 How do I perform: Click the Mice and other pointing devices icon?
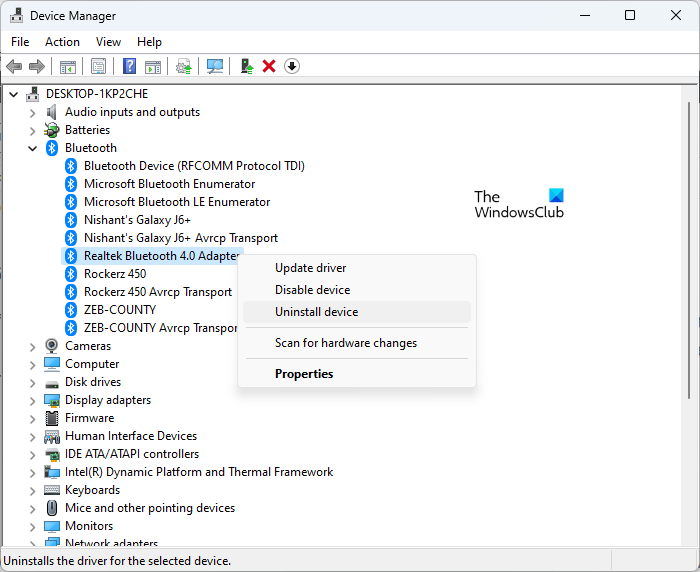[x=52, y=508]
